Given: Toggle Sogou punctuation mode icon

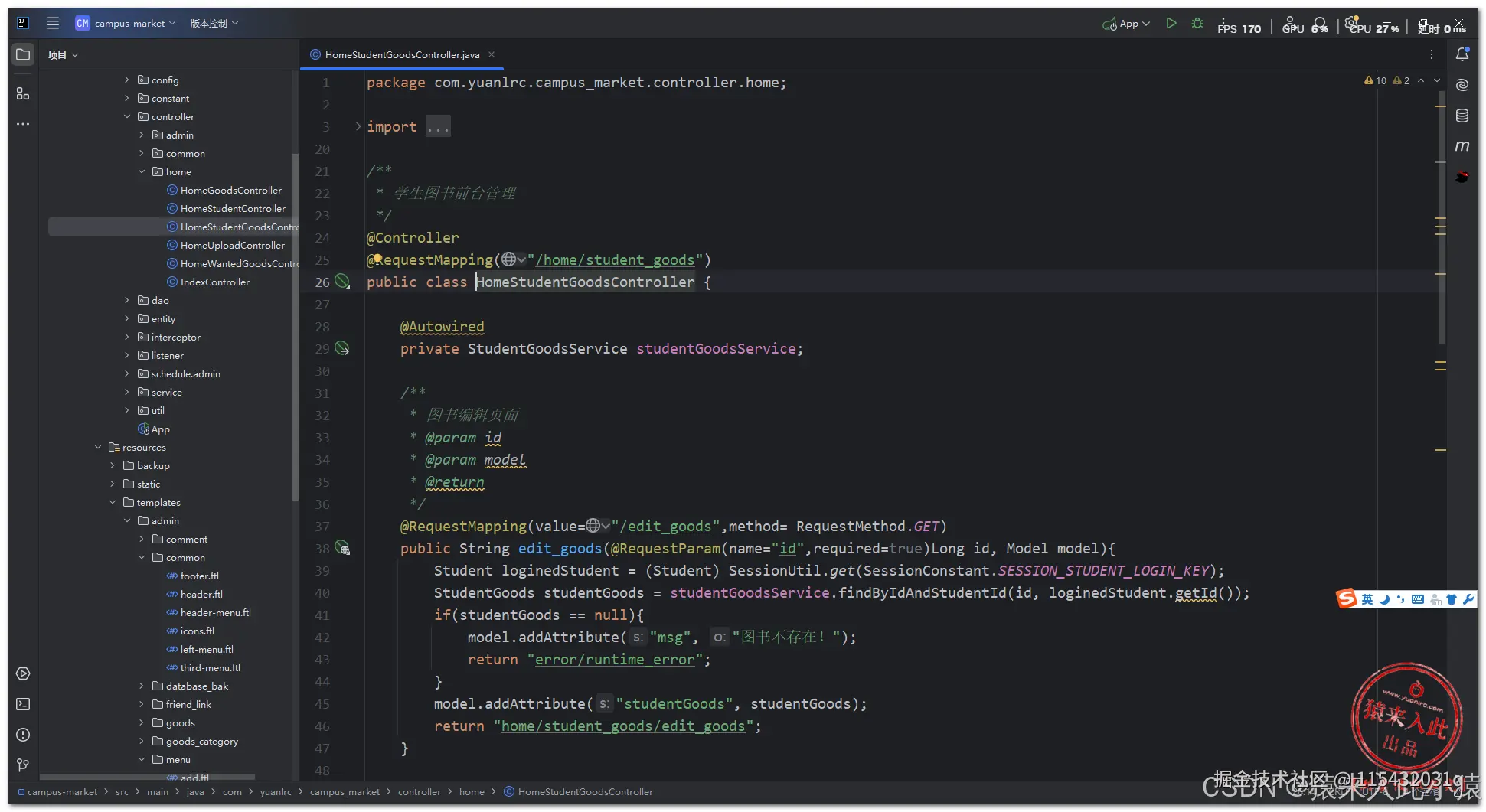Looking at the screenshot, I should (1400, 599).
